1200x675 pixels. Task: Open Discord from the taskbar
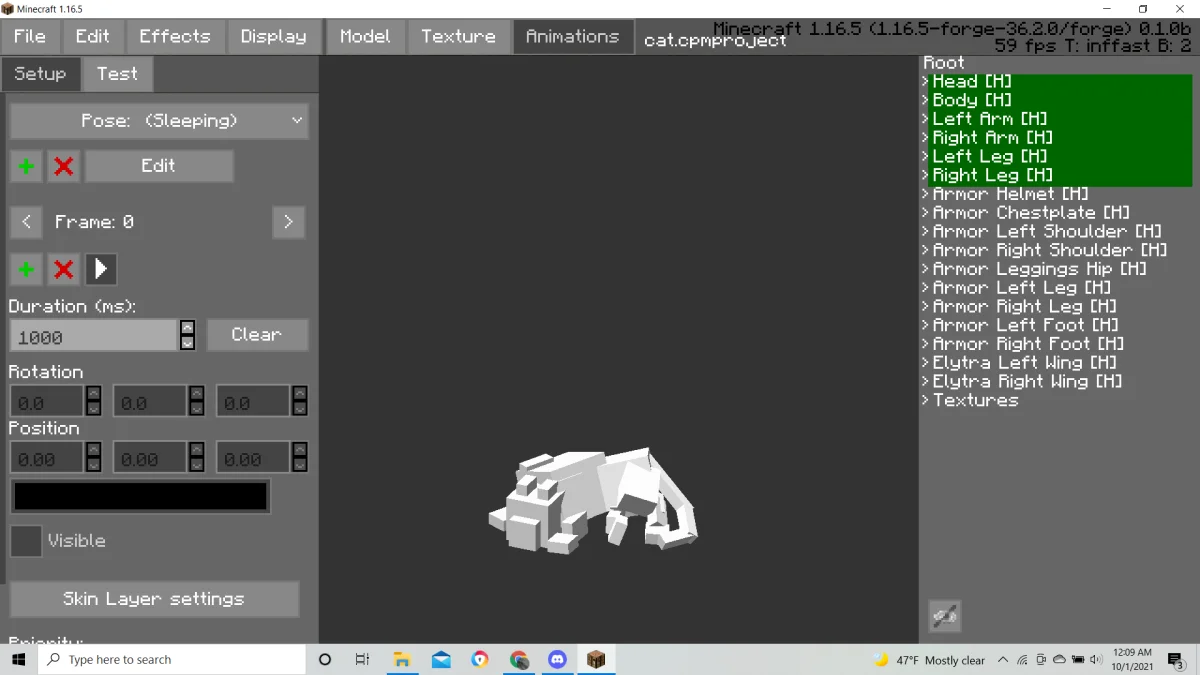click(557, 660)
